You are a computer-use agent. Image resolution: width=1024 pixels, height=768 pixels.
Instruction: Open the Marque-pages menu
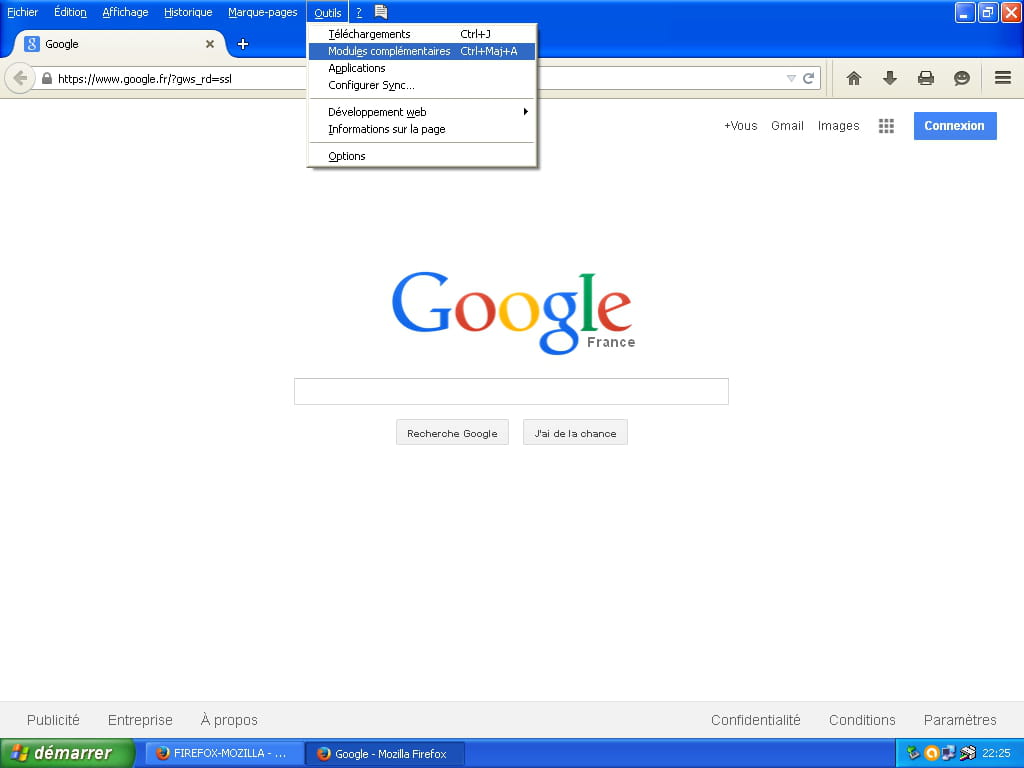point(262,12)
